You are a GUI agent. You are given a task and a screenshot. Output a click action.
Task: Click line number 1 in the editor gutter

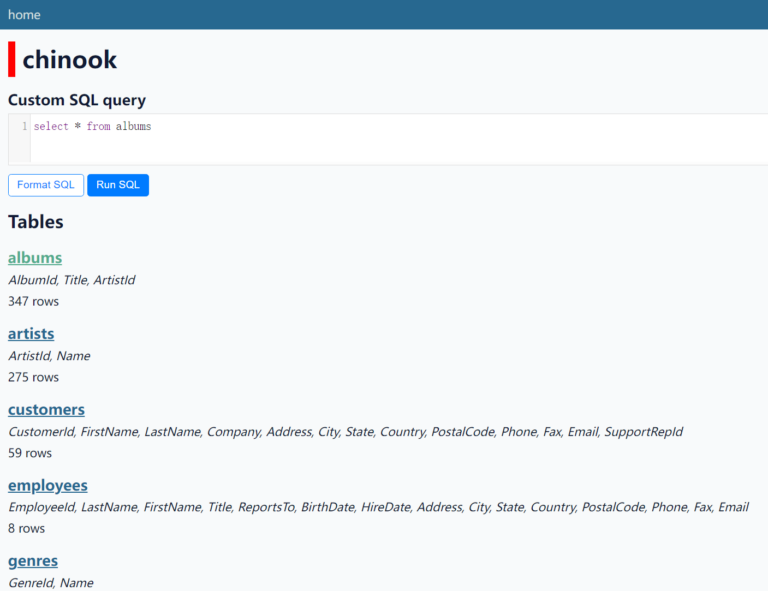click(x=24, y=127)
